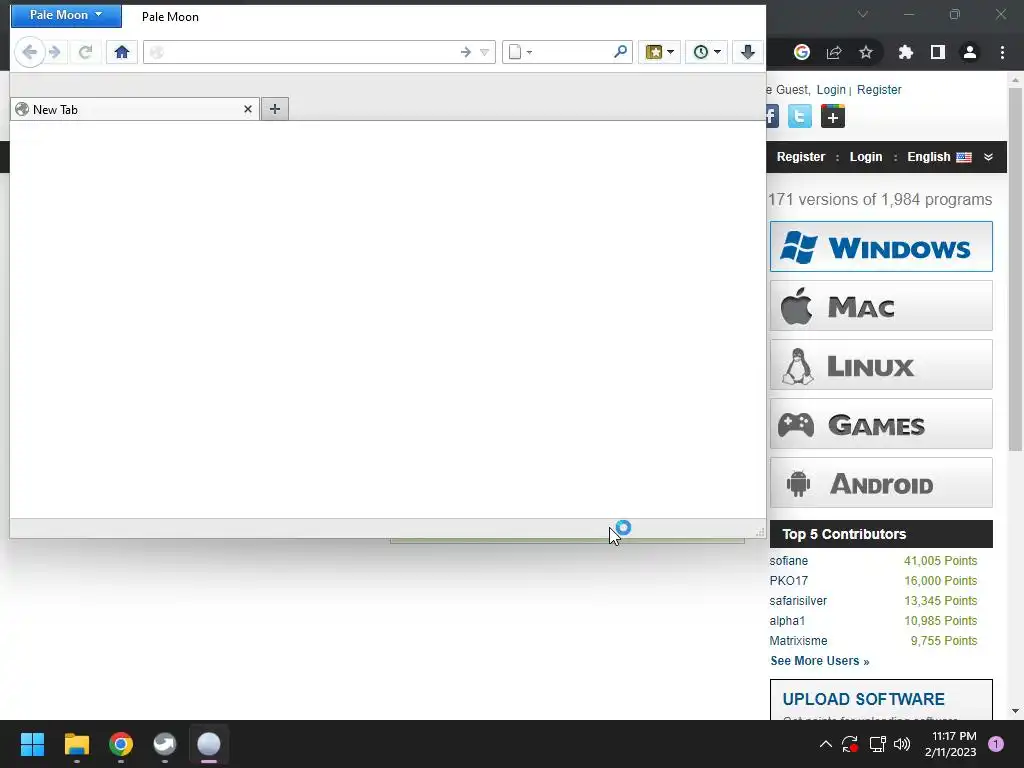Click 41,005 Points for sofiane
This screenshot has height=768, width=1024.
point(940,561)
